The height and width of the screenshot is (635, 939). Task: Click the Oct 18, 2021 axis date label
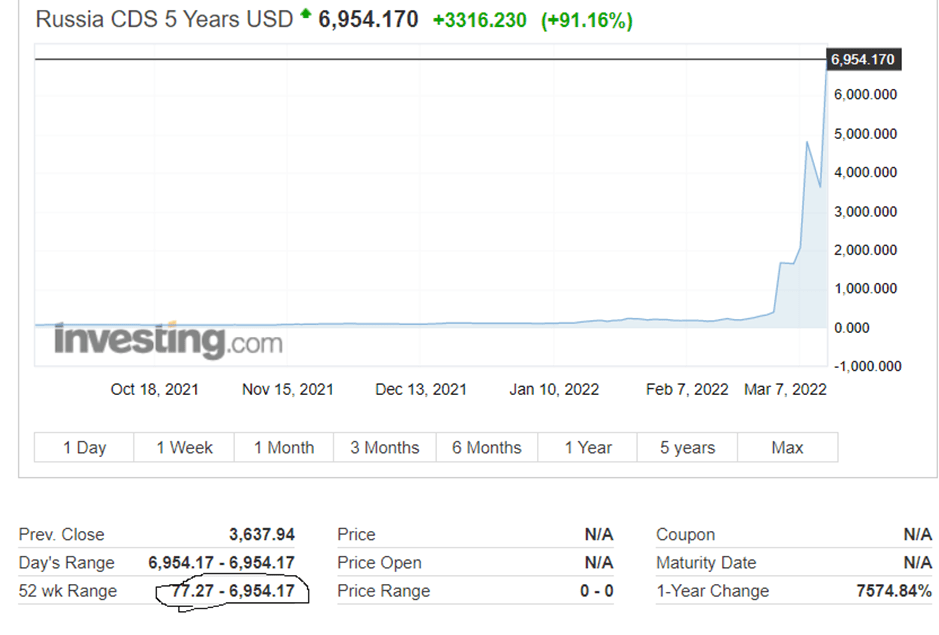(x=154, y=389)
